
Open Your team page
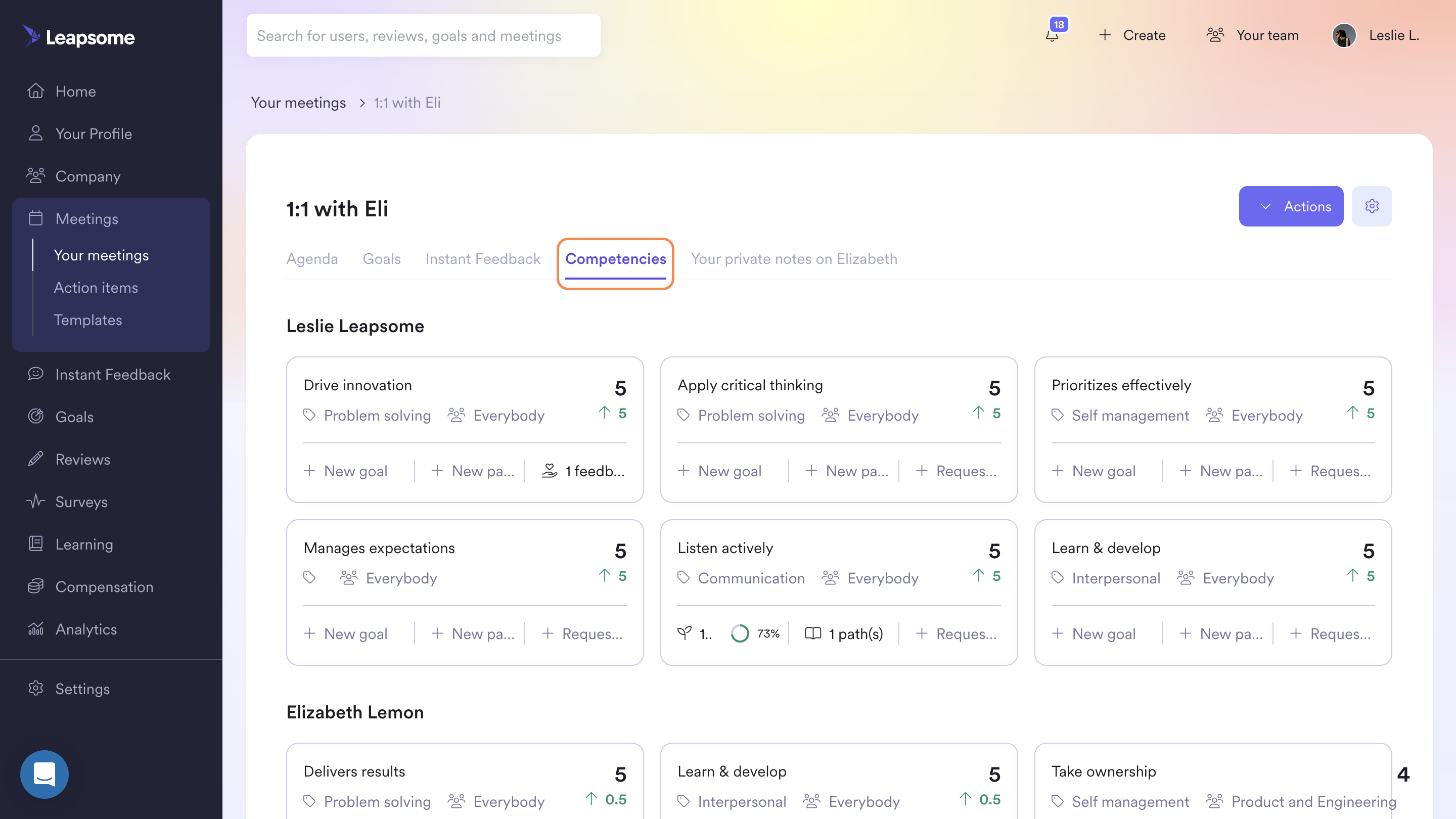click(1253, 35)
